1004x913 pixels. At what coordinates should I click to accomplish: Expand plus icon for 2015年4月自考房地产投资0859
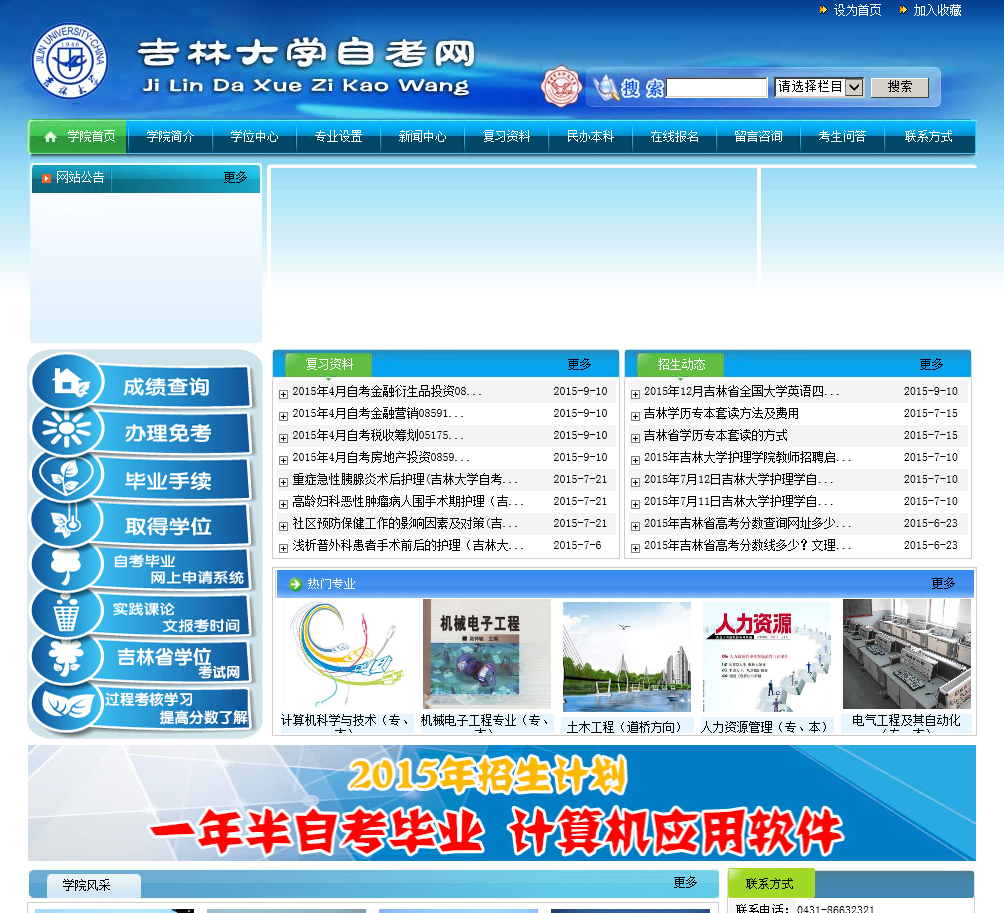tap(283, 460)
